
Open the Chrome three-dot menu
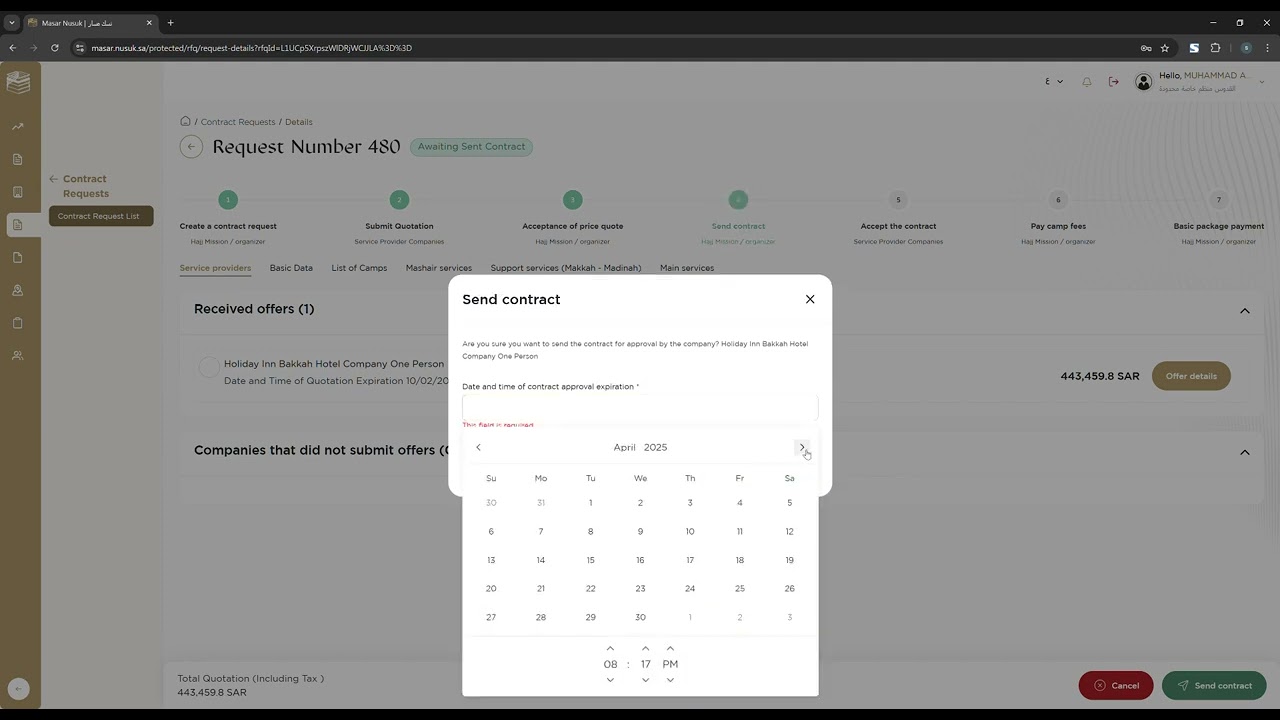point(1268,48)
